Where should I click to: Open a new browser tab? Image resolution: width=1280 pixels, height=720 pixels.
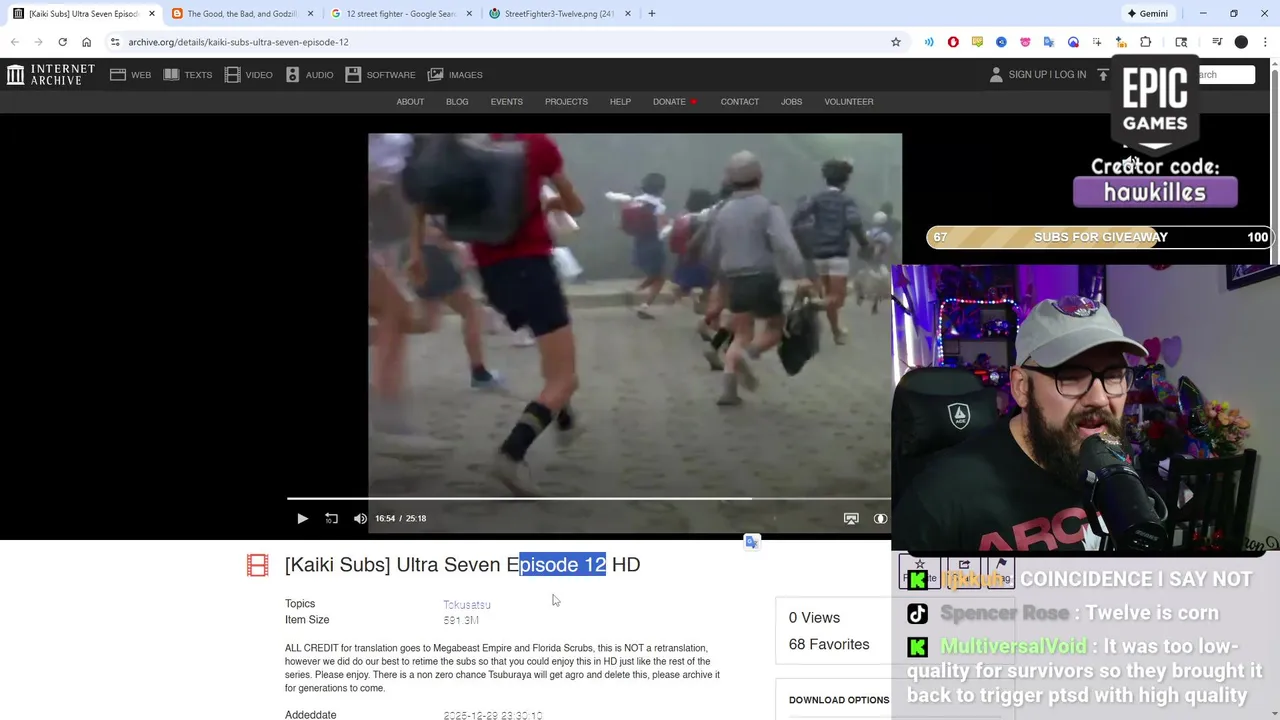(652, 14)
